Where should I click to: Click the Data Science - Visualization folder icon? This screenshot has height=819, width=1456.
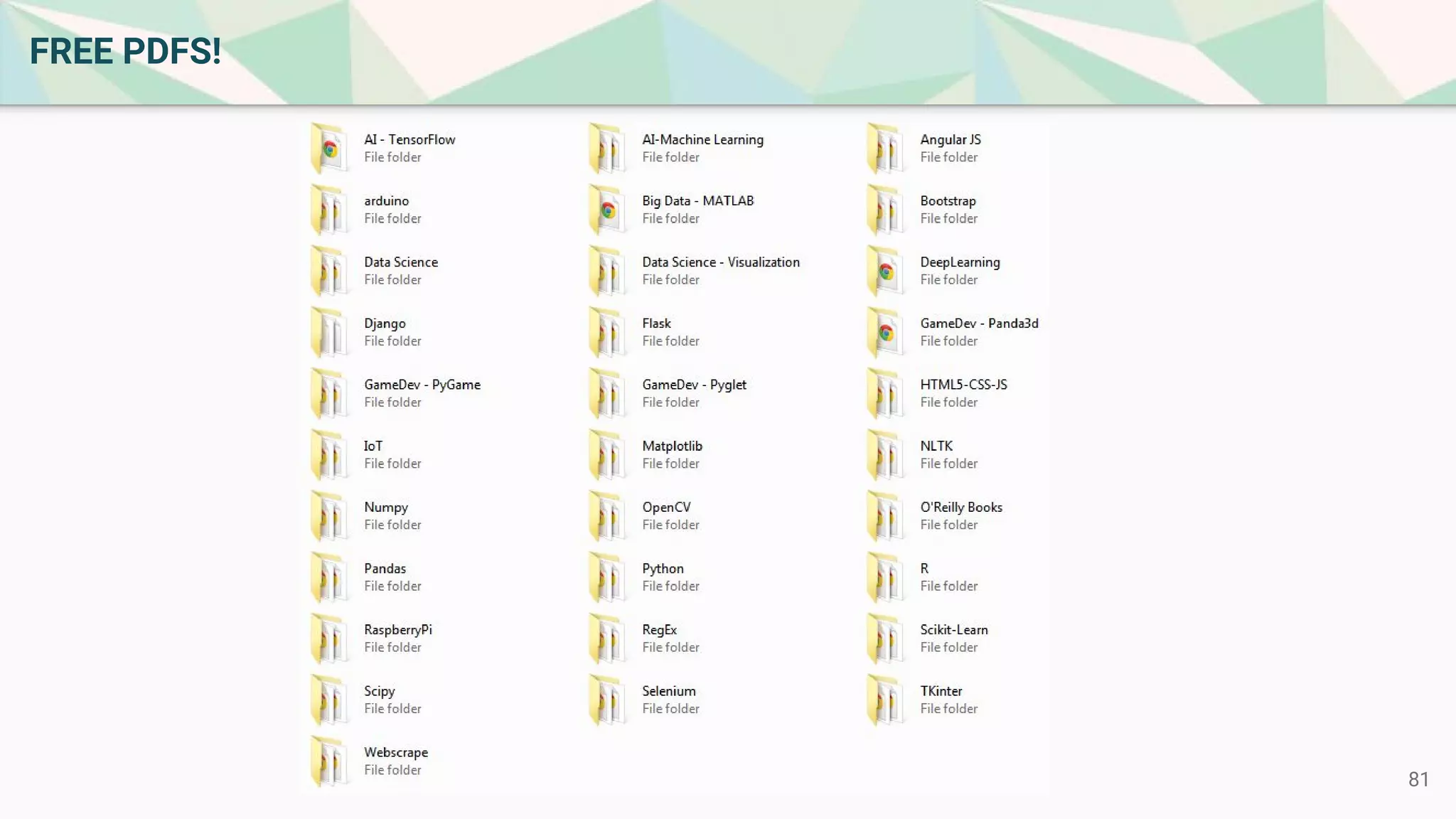pos(608,271)
